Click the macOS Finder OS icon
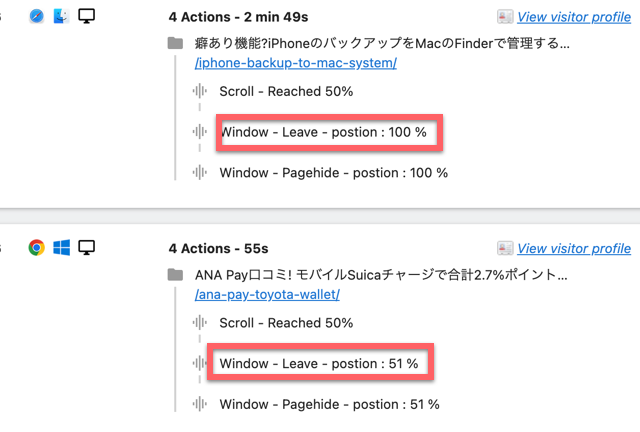The image size is (640, 432). click(x=61, y=16)
